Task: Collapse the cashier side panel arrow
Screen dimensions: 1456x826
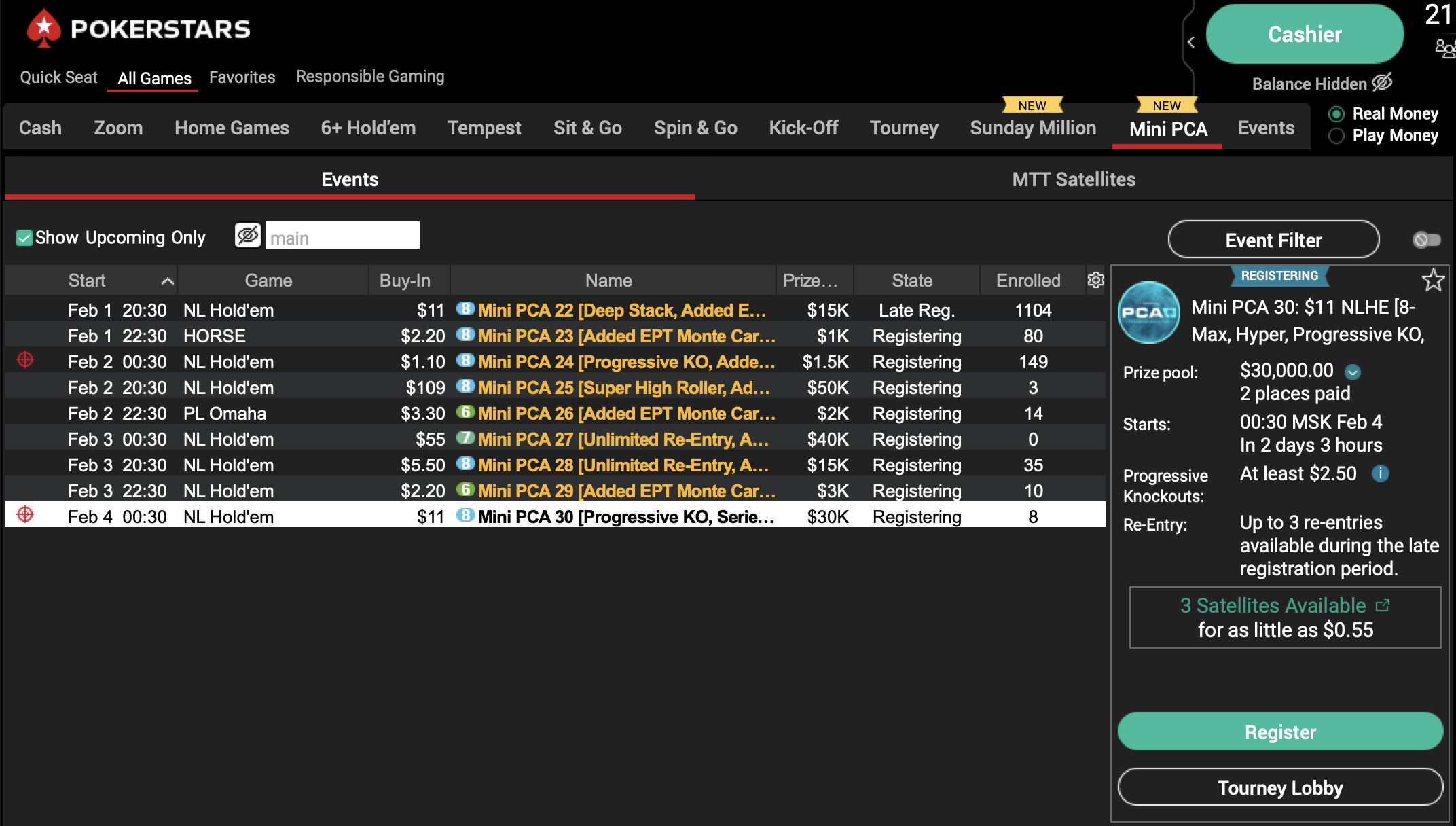Action: click(1191, 42)
